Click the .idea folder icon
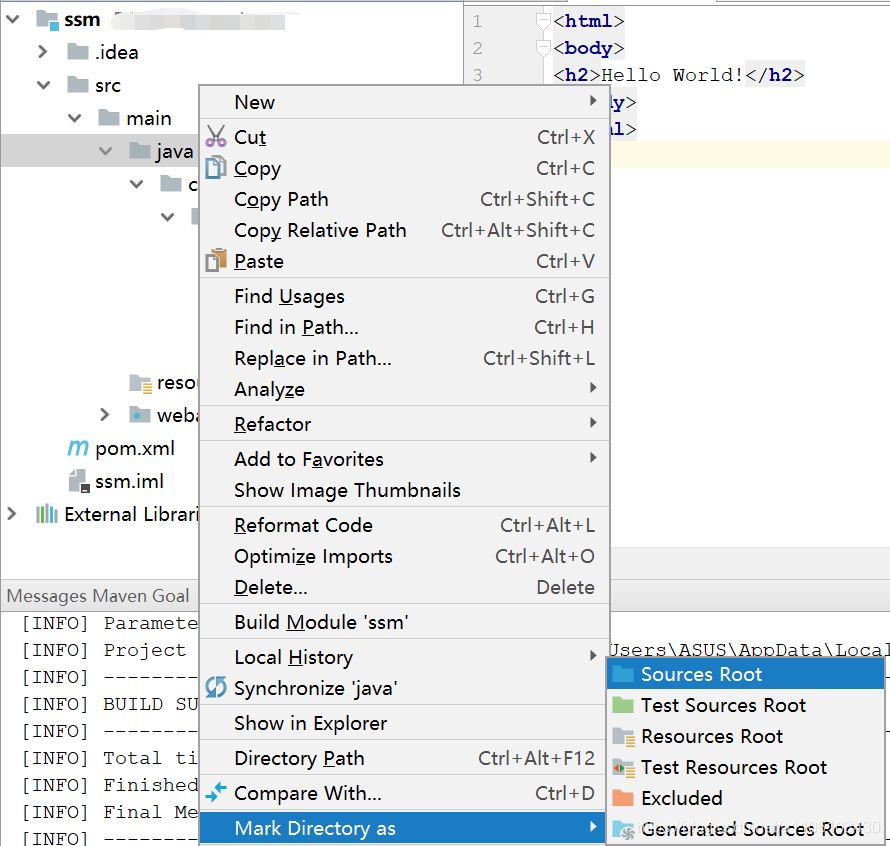 [78, 52]
